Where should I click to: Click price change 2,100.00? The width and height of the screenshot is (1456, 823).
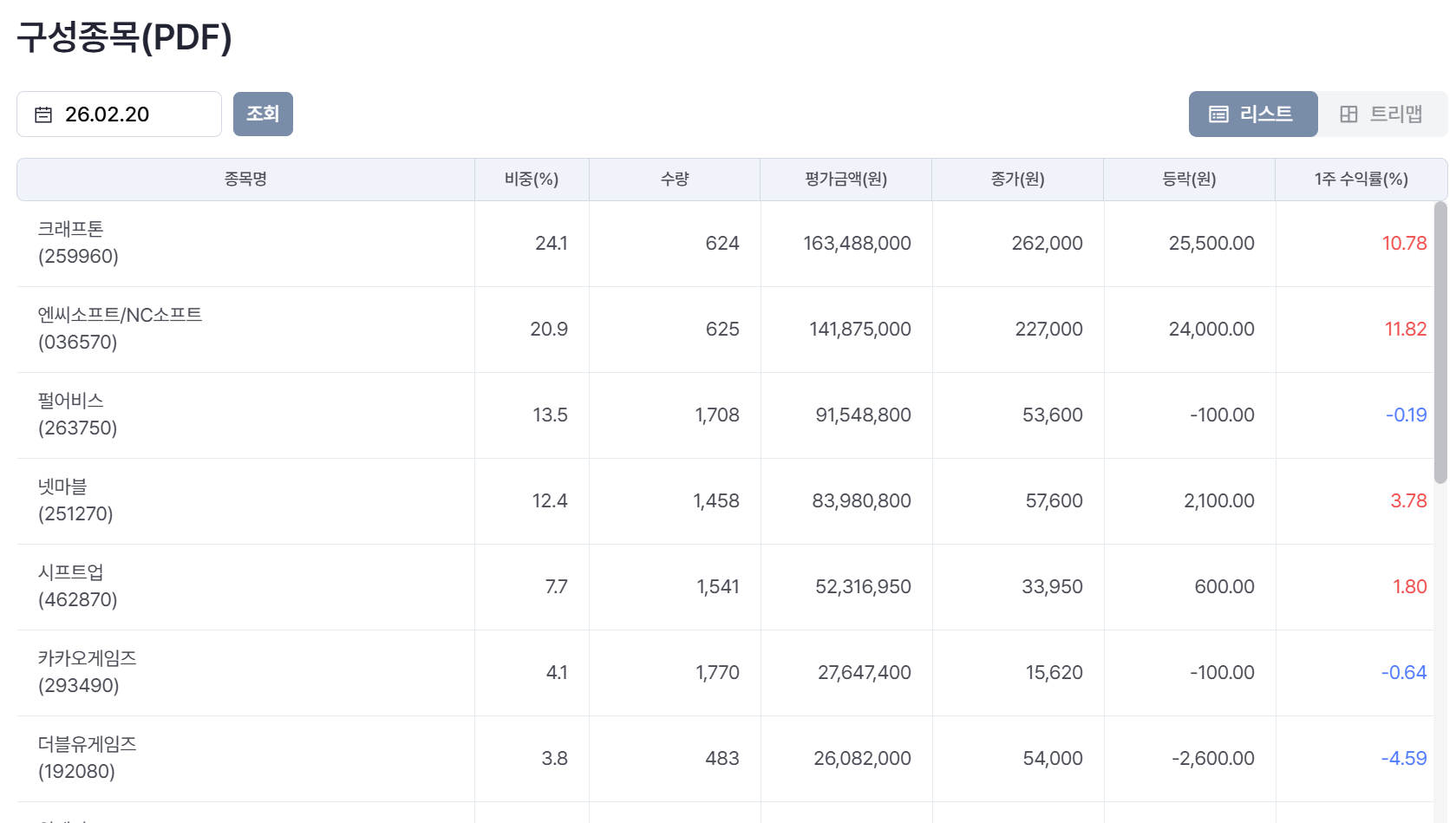1219,500
